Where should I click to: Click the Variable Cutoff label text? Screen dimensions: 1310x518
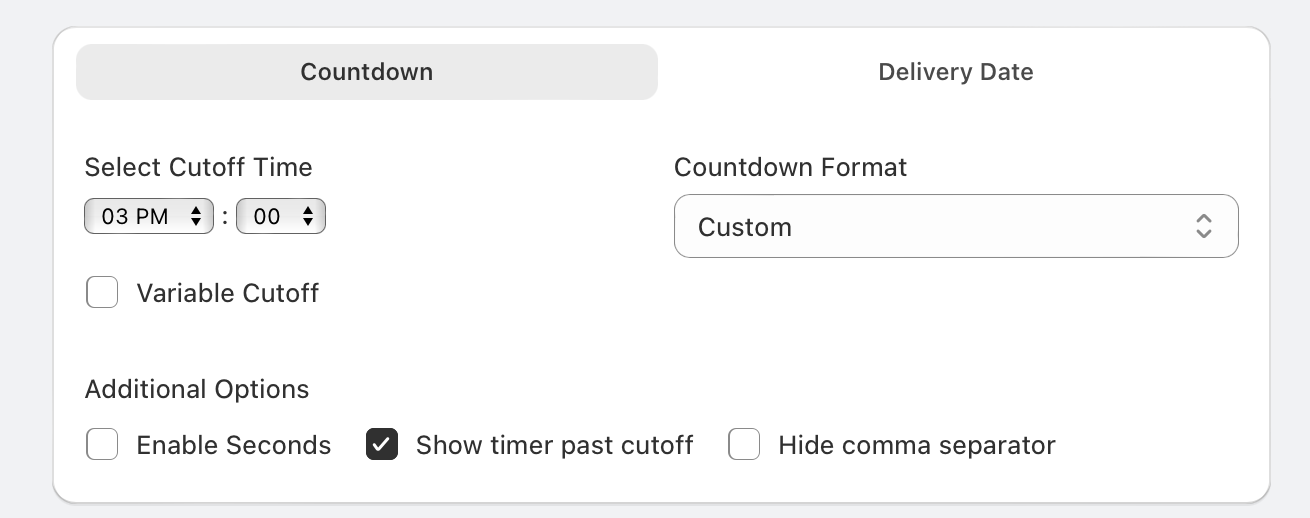(228, 293)
